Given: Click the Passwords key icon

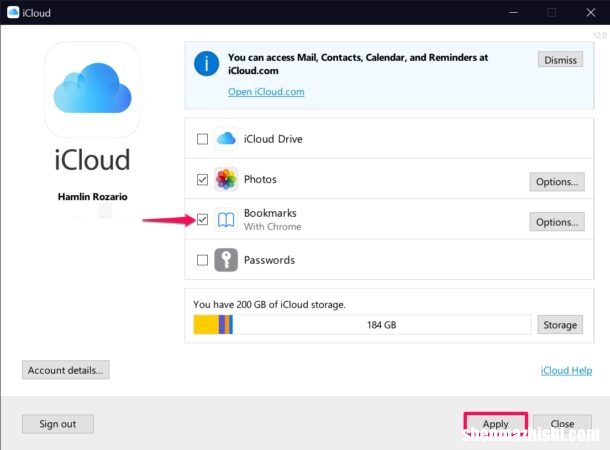Looking at the screenshot, I should coord(225,260).
